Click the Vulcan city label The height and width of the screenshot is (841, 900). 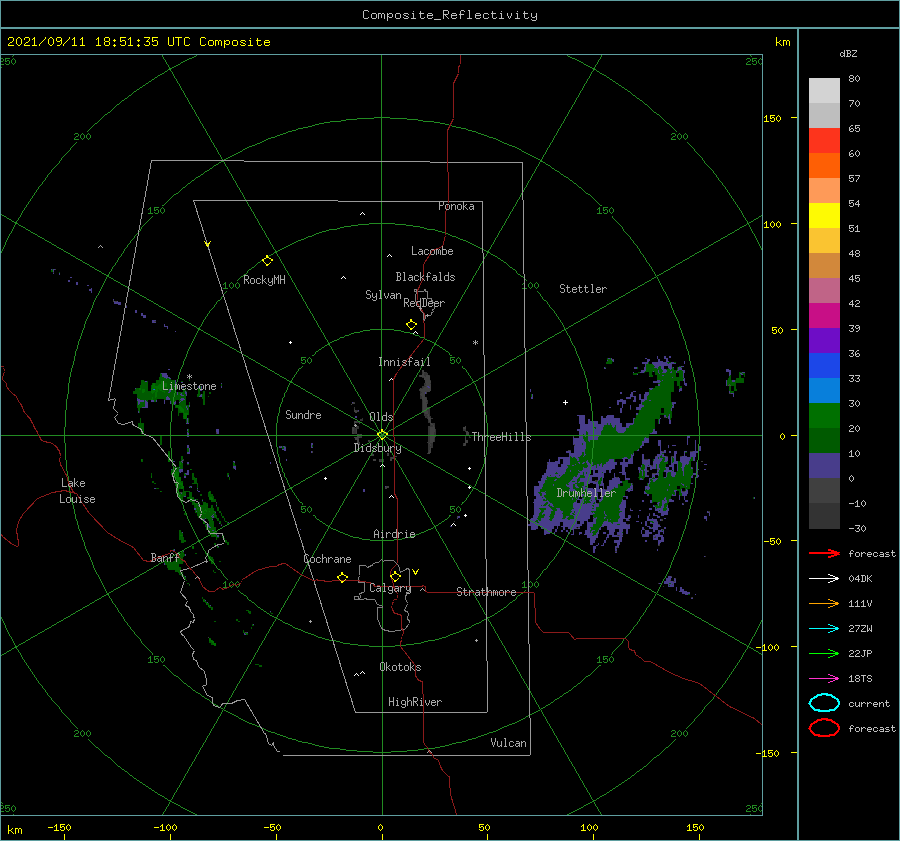click(508, 743)
